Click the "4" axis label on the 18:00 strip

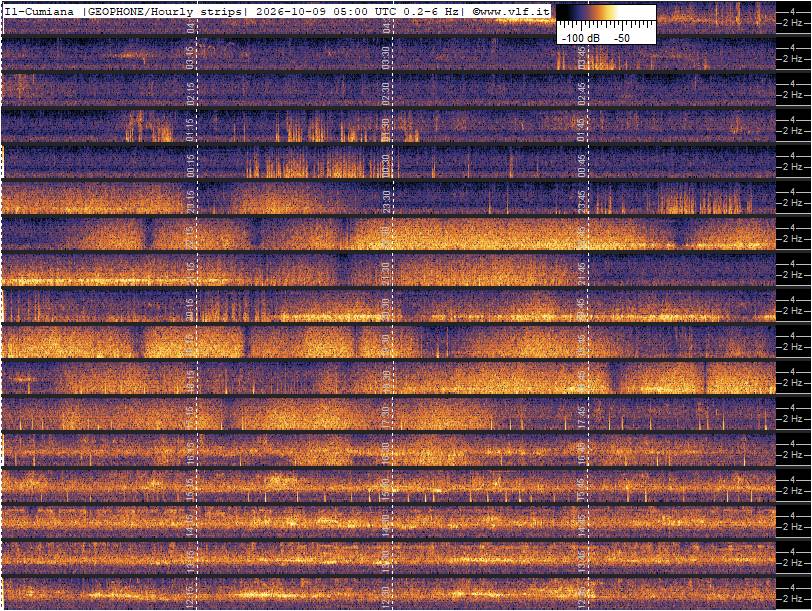pos(793,371)
